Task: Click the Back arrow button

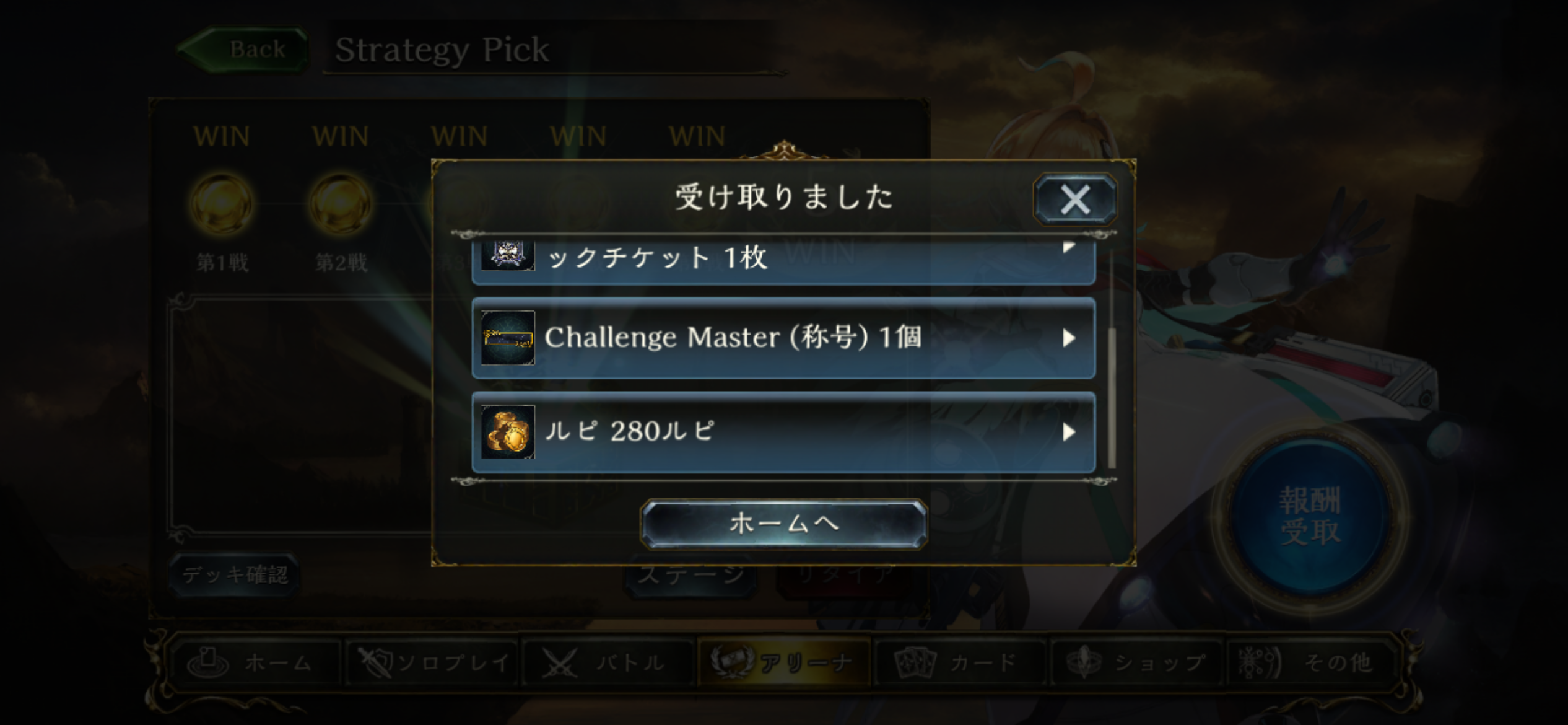Action: click(243, 49)
